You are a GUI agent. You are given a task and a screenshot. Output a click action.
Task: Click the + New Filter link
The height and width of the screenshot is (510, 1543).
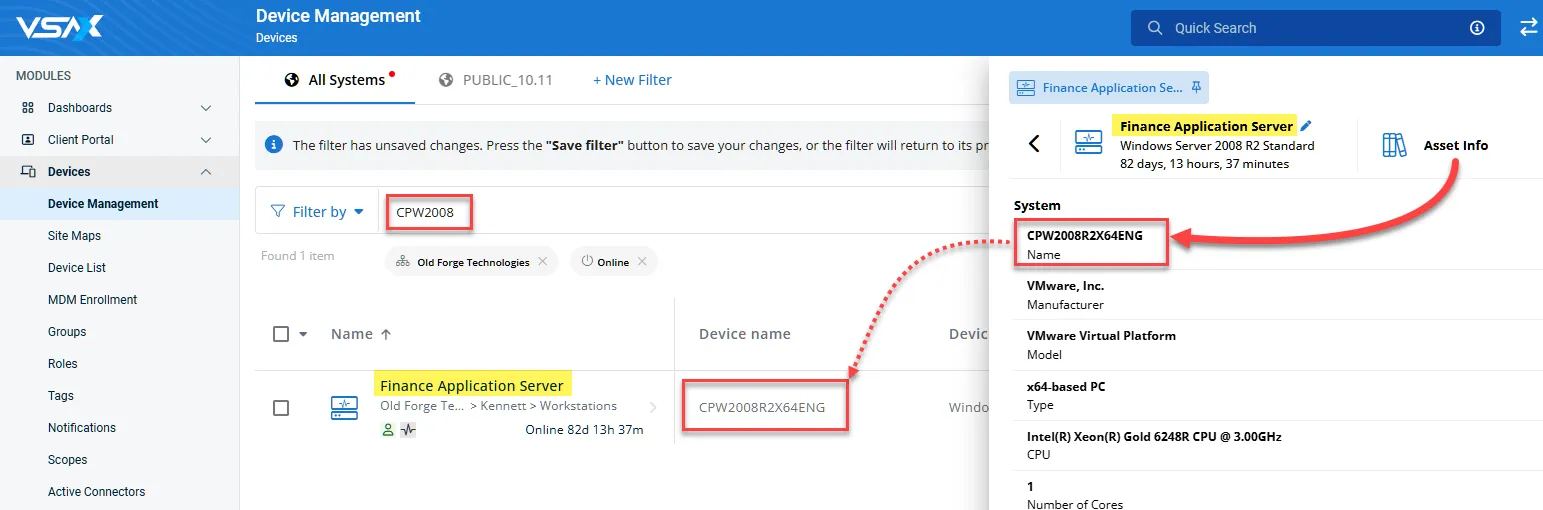coord(632,80)
